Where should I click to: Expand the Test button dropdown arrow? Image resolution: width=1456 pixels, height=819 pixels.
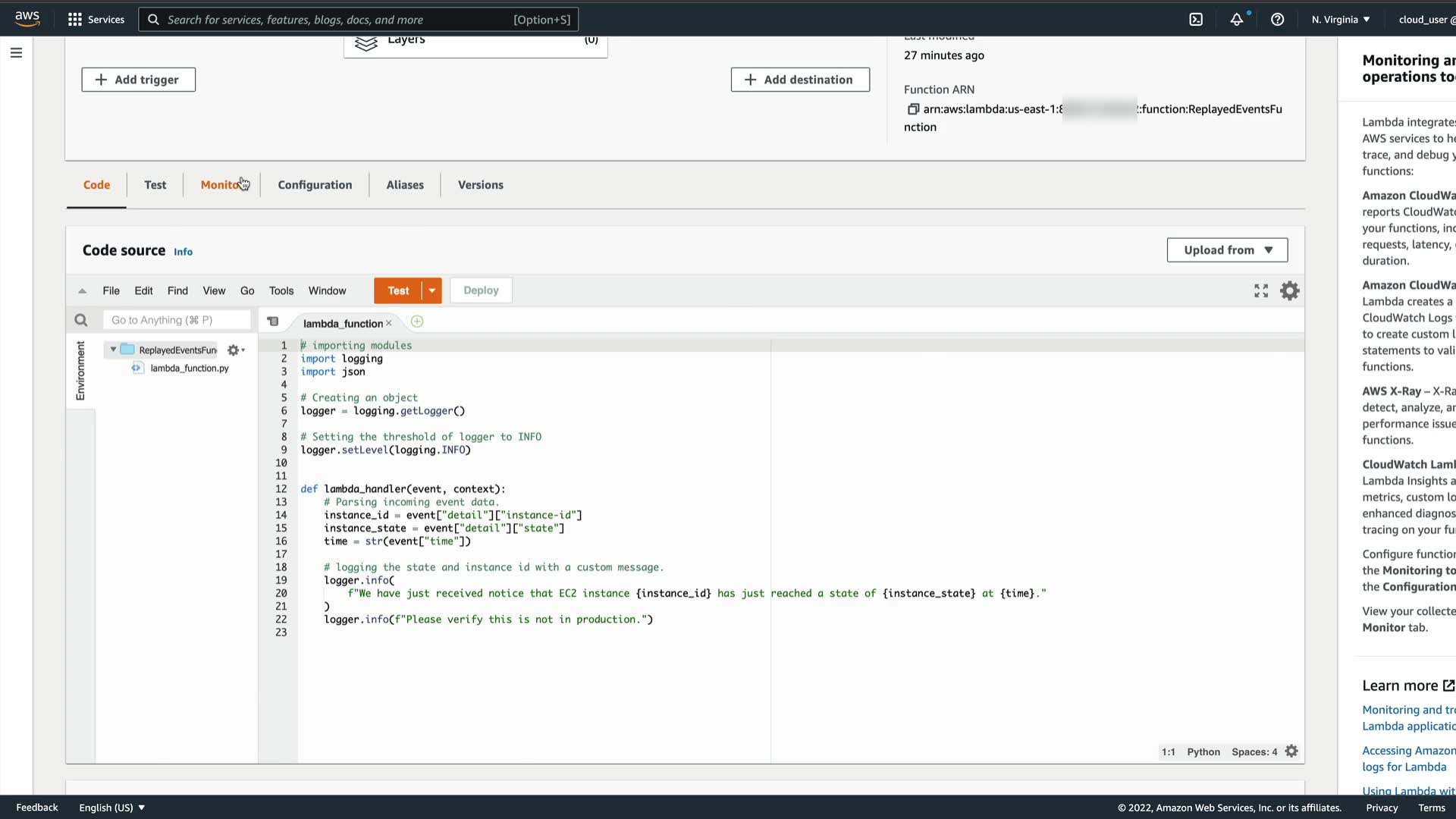431,290
